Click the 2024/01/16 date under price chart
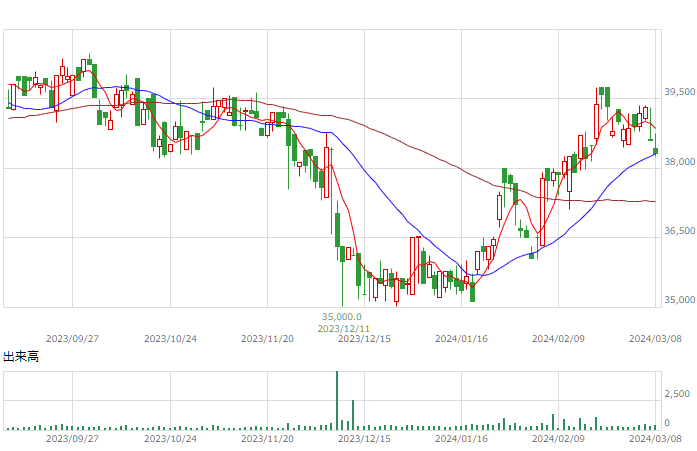This screenshot has height=451, width=697. [461, 339]
